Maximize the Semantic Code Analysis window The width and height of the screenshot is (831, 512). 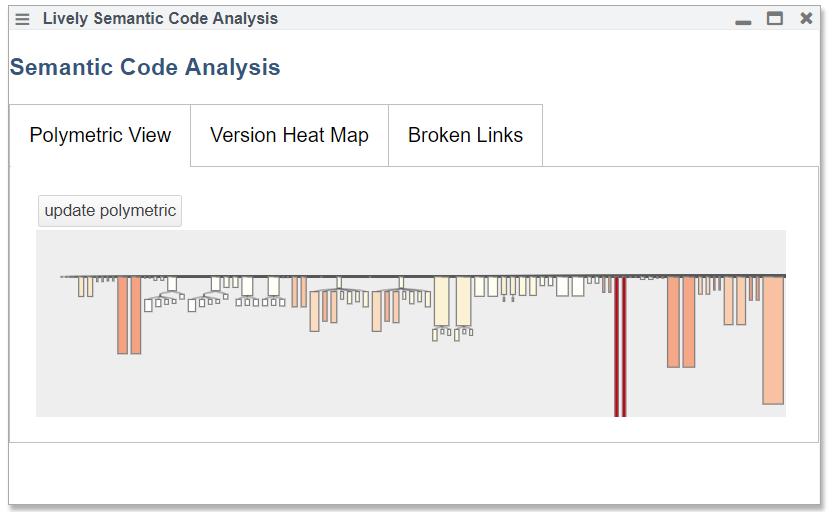[775, 18]
